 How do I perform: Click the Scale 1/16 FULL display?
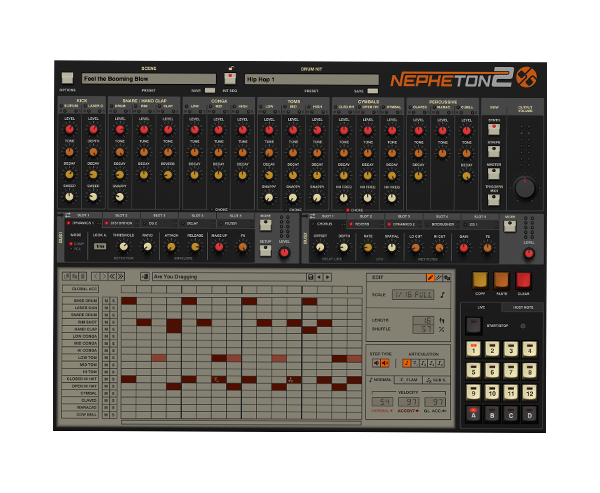pos(413,295)
